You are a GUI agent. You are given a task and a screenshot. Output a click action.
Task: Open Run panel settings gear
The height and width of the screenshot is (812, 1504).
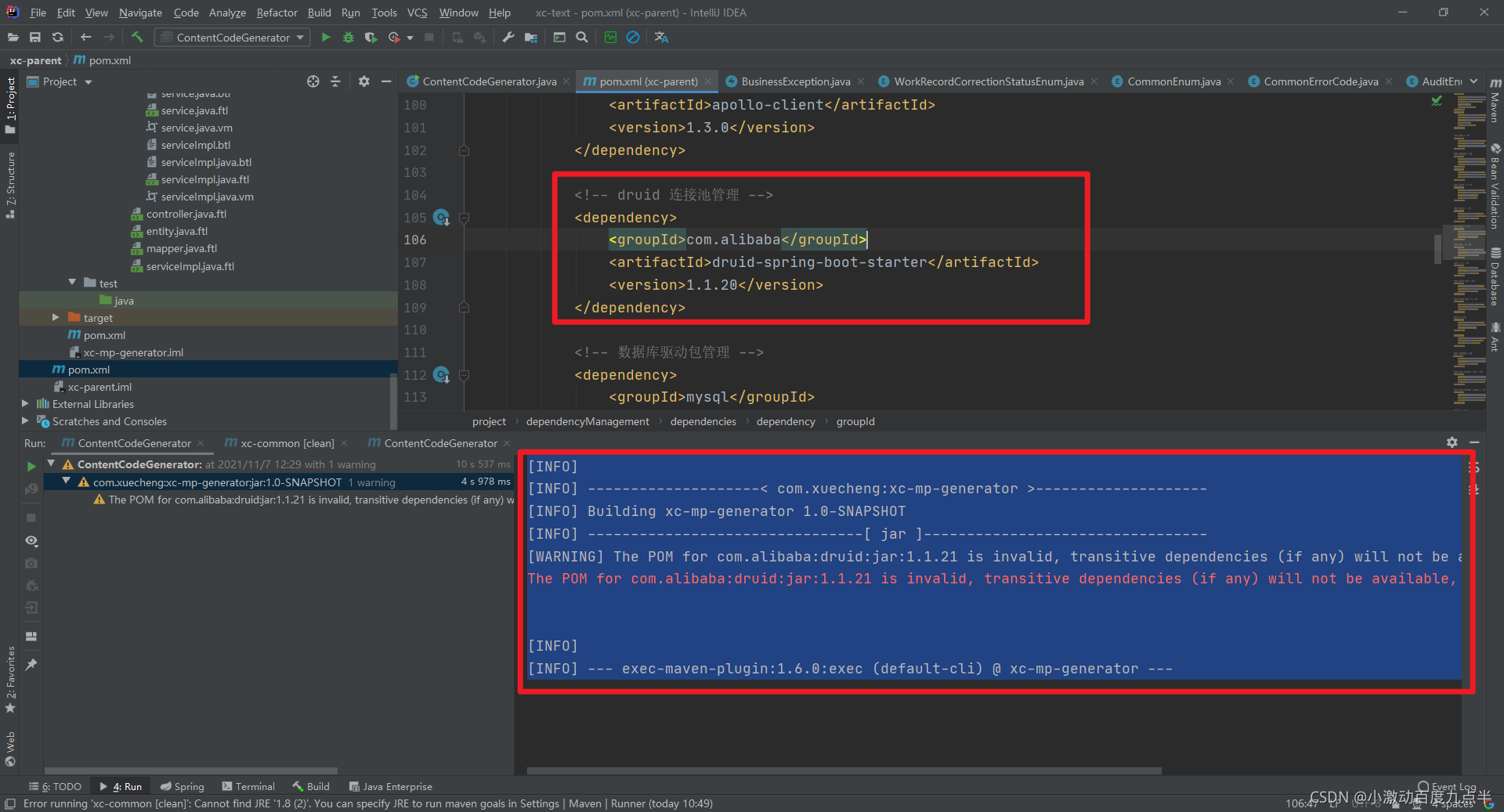tap(1452, 442)
